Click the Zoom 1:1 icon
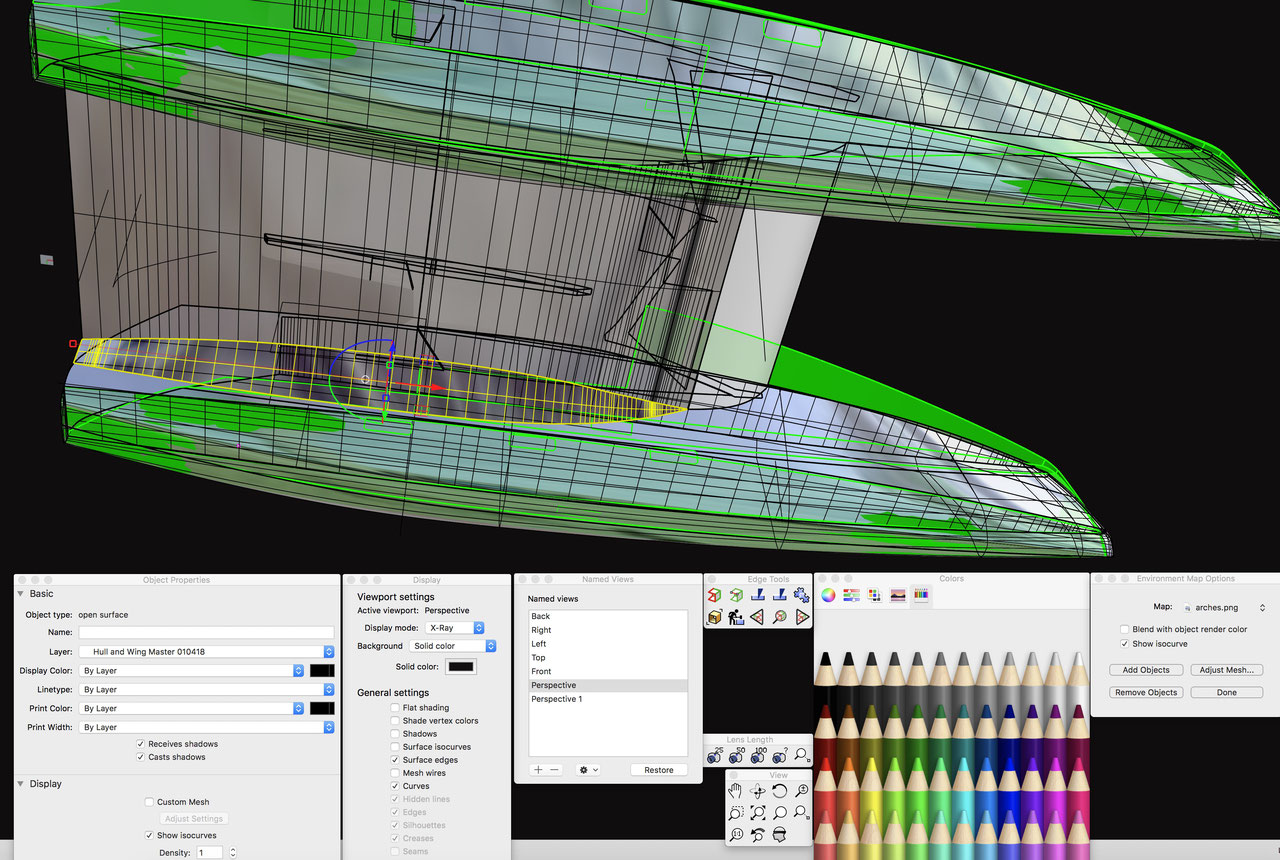 (736, 834)
